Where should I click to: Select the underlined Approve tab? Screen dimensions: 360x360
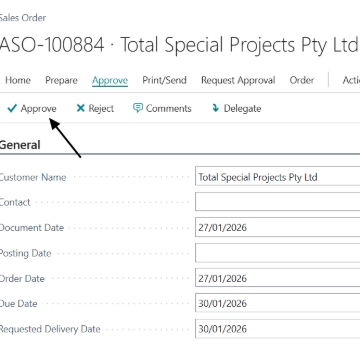[x=110, y=81]
